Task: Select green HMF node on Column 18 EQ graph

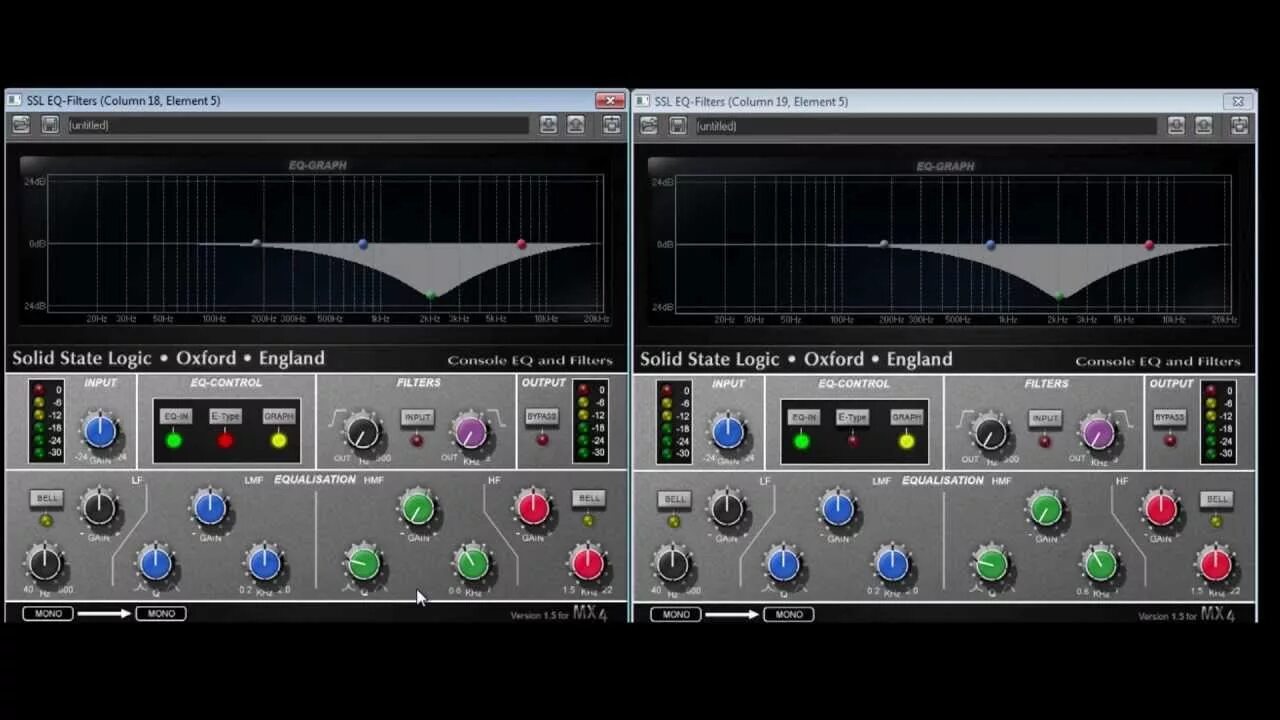Action: [431, 295]
